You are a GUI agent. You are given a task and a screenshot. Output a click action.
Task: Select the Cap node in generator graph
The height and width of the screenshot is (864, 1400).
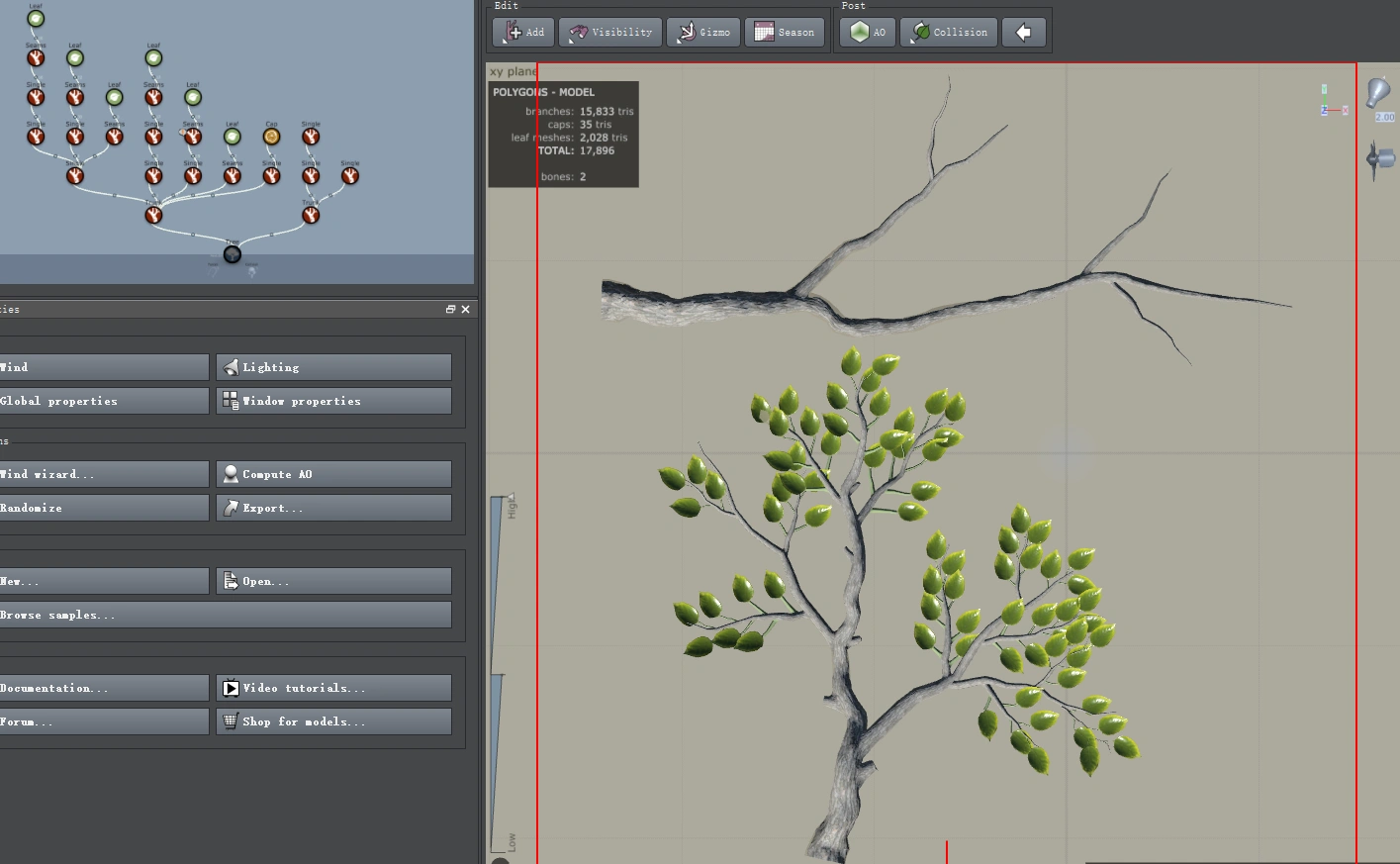pos(272,137)
